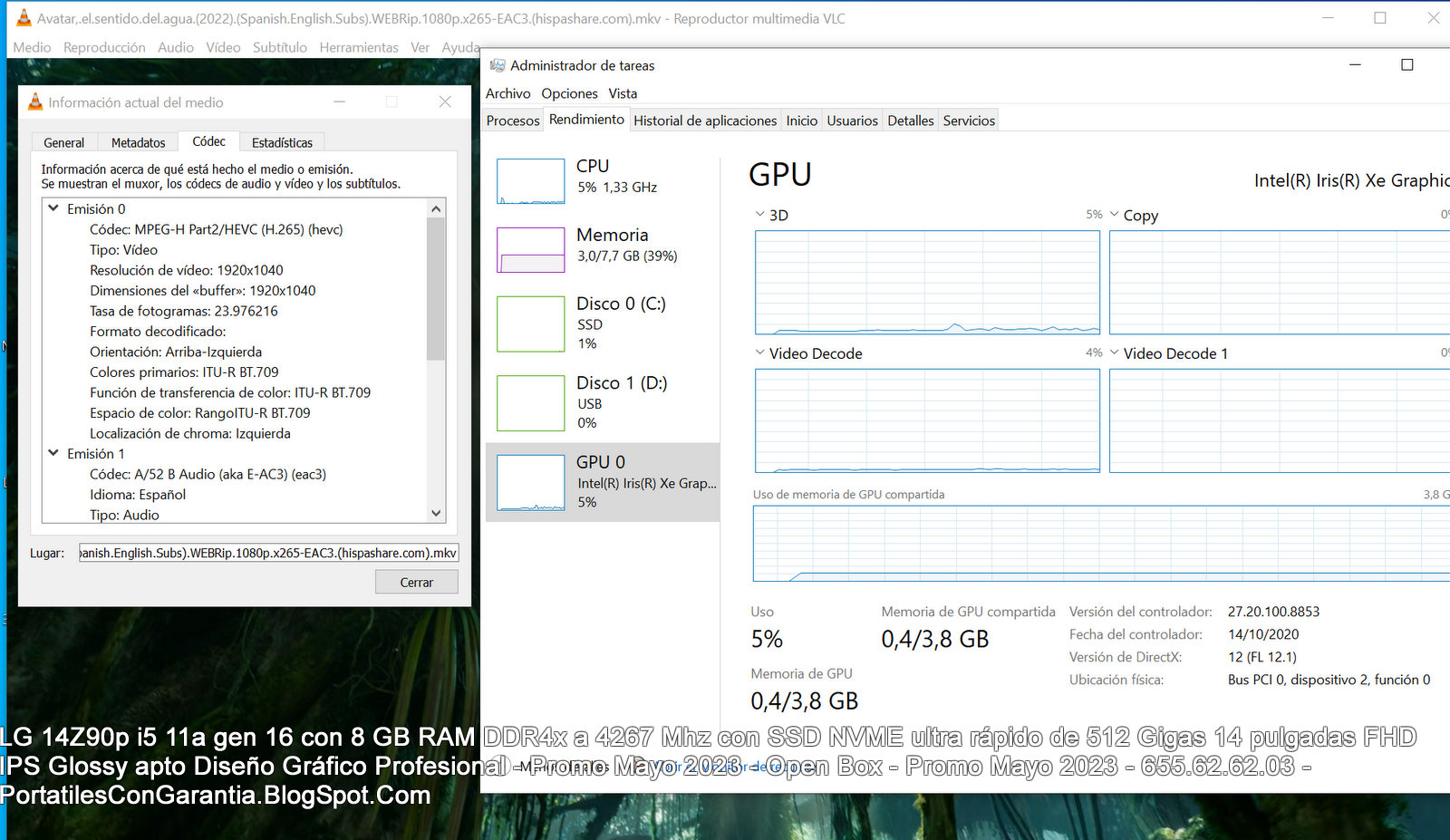The image size is (1450, 840).
Task: Click driver date value 14/10/2020
Action: tap(1263, 634)
